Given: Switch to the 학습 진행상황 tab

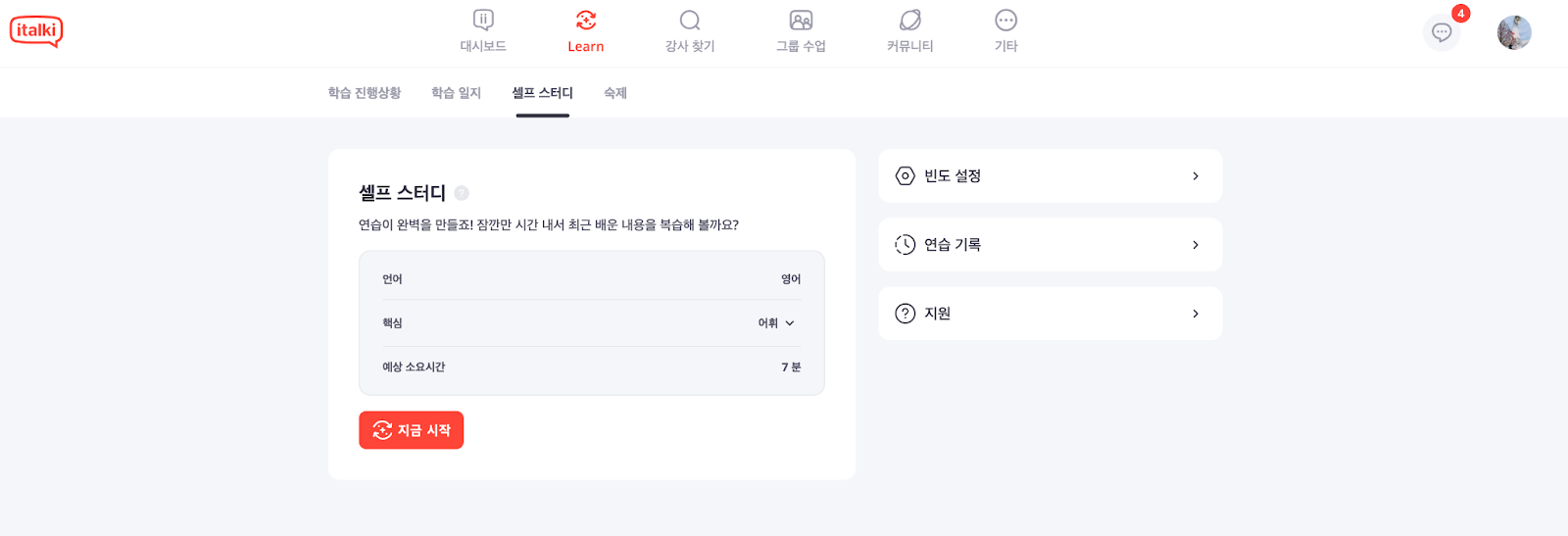Looking at the screenshot, I should tap(365, 93).
